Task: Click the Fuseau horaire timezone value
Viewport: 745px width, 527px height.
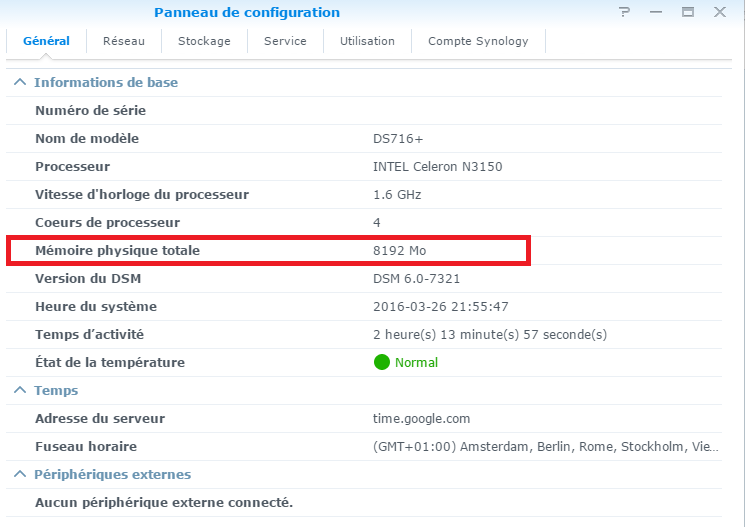Action: point(545,446)
